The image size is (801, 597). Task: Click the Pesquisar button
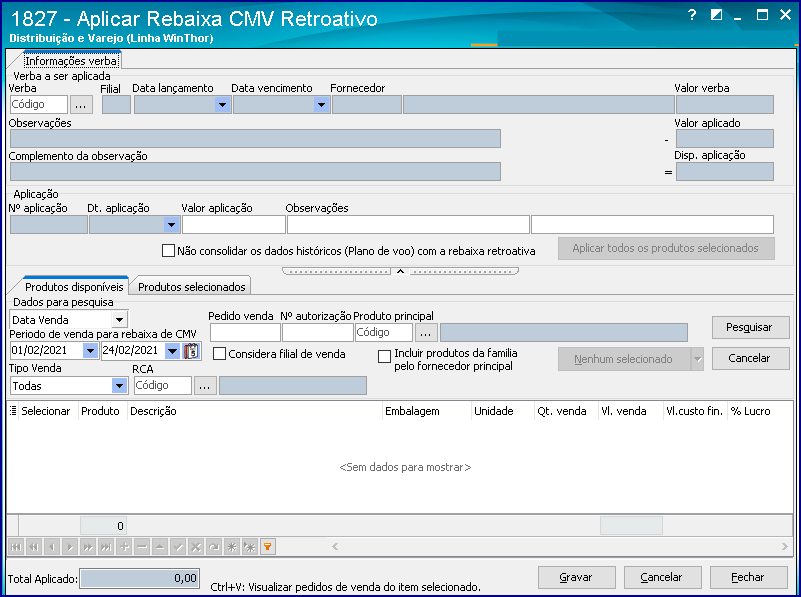[750, 327]
